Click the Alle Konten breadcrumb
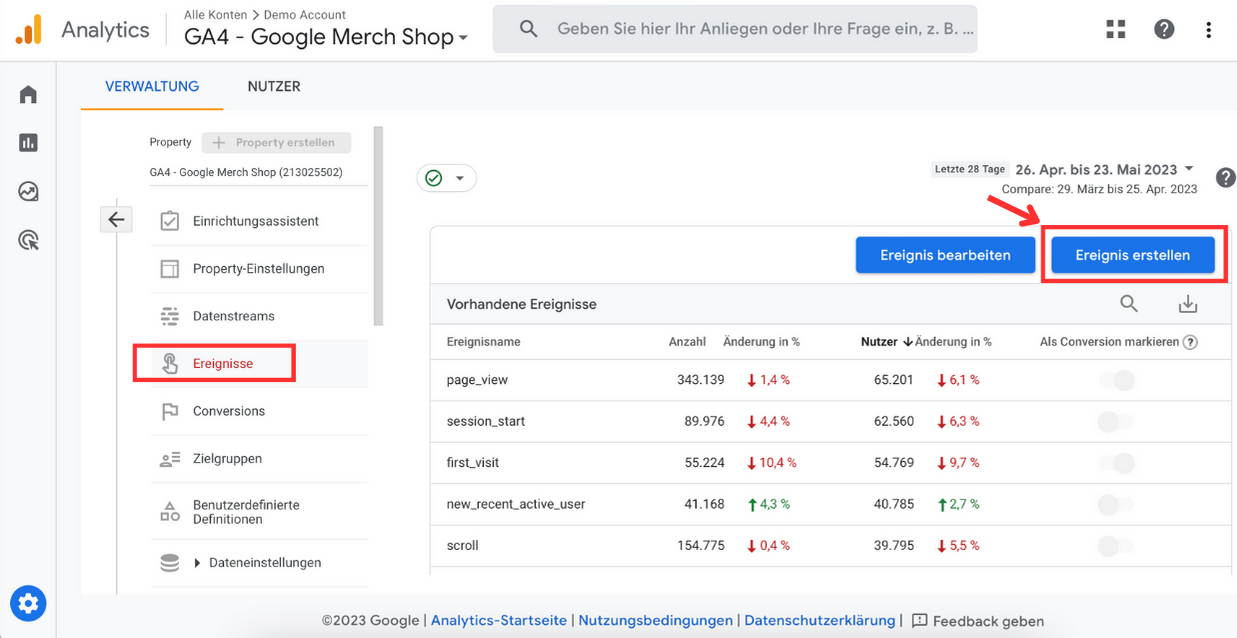This screenshot has height=638, width=1237. point(216,15)
